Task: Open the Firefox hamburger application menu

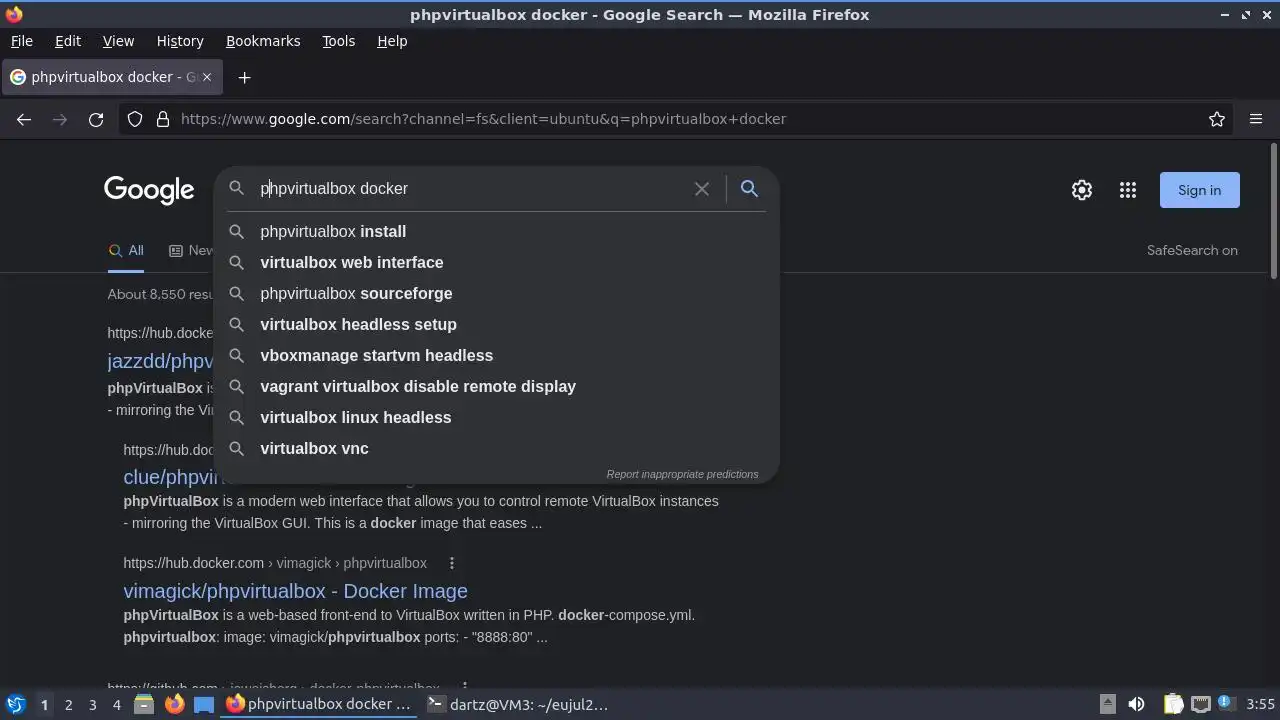Action: pyautogui.click(x=1256, y=119)
